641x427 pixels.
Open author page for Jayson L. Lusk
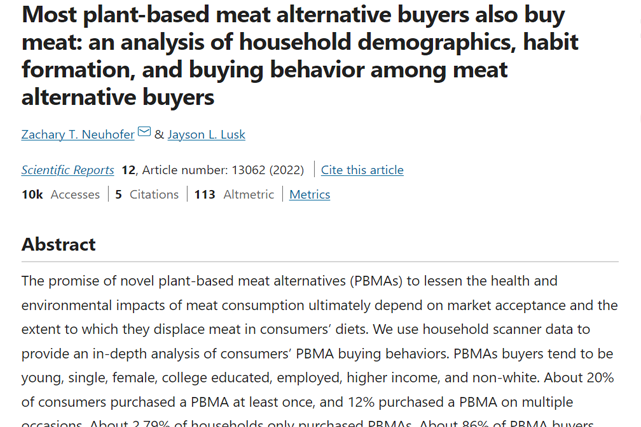coord(206,134)
